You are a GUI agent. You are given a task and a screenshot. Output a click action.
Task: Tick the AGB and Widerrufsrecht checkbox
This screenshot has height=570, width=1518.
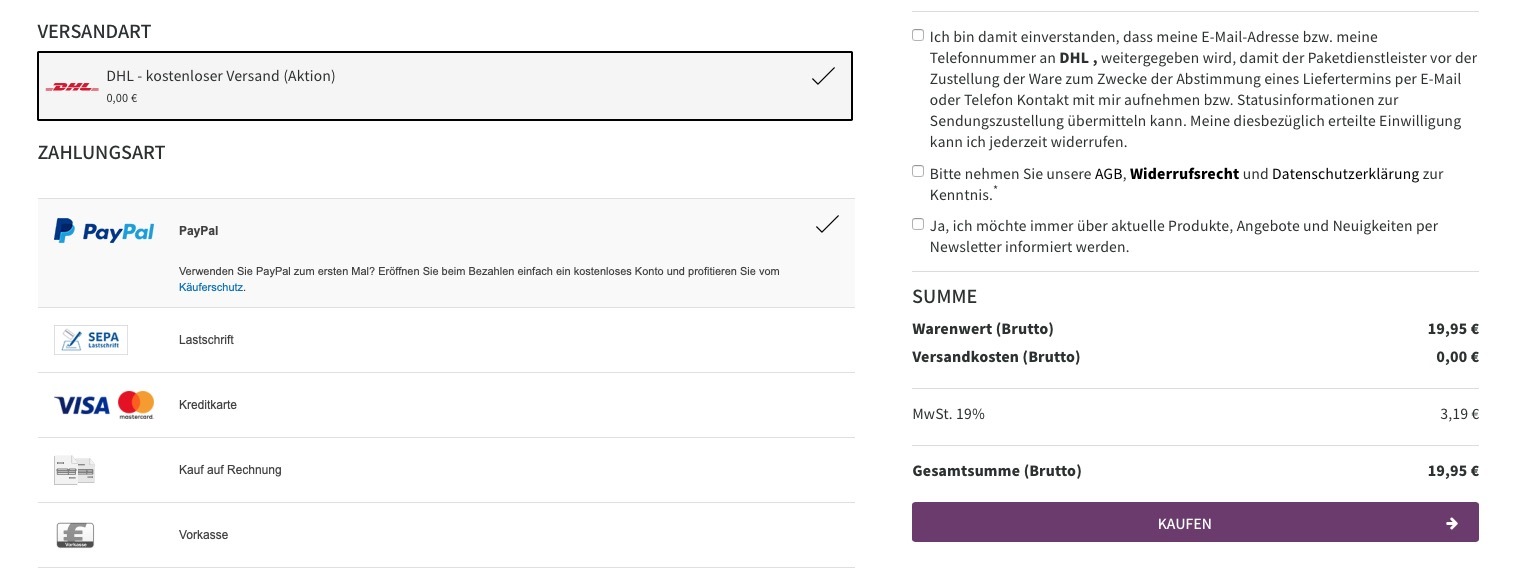tap(918, 171)
